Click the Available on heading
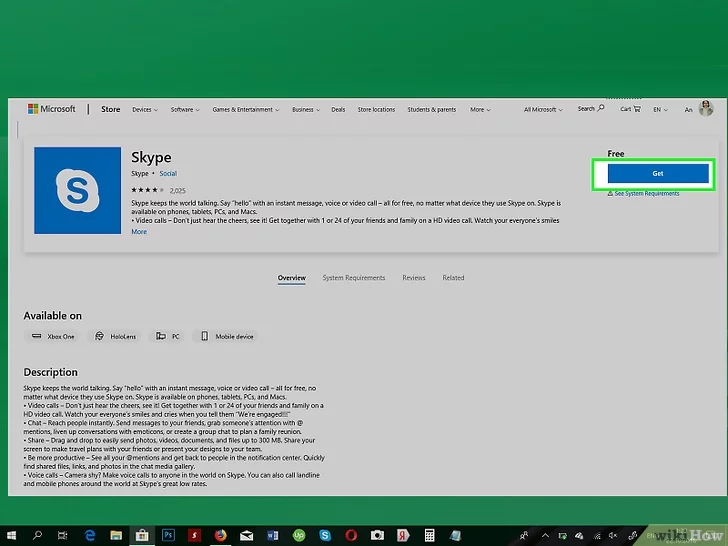Image resolution: width=728 pixels, height=546 pixels. tap(52, 316)
